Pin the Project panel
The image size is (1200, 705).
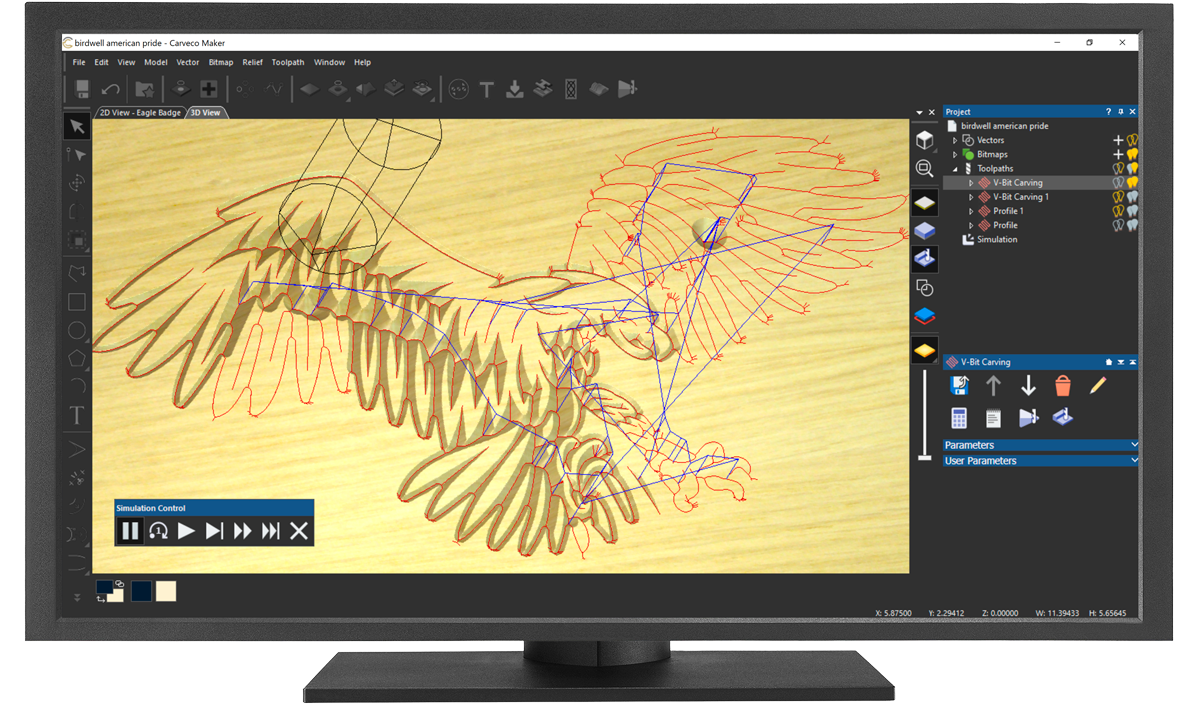tap(1121, 112)
